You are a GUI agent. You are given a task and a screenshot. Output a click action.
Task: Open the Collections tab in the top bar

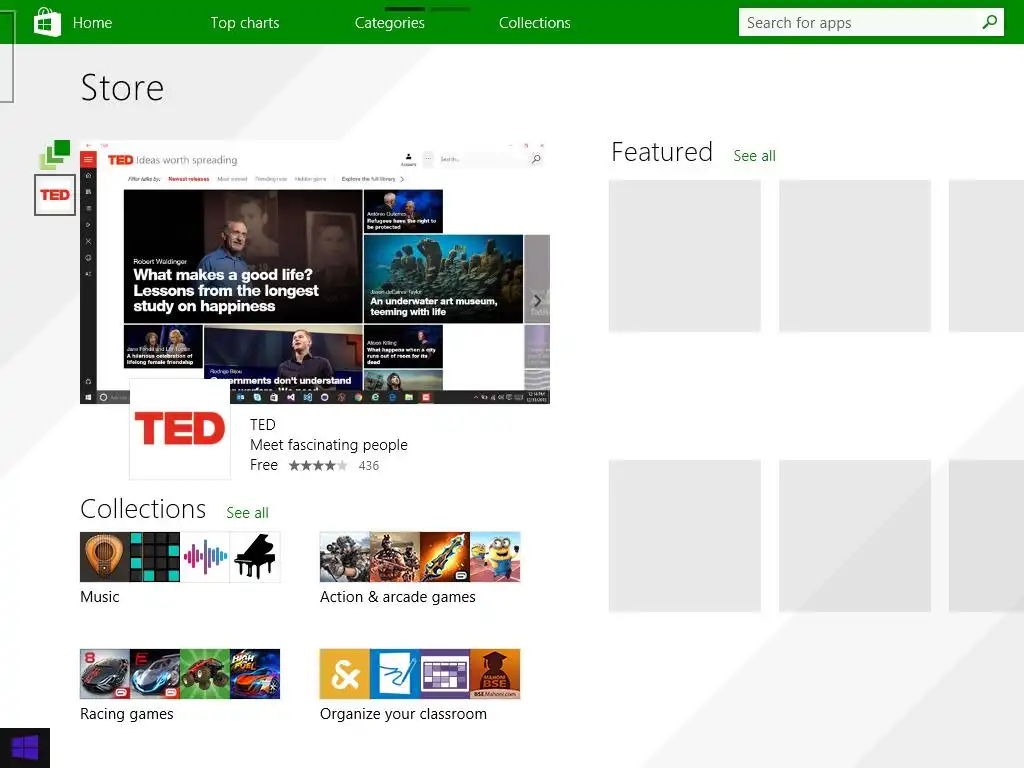534,23
